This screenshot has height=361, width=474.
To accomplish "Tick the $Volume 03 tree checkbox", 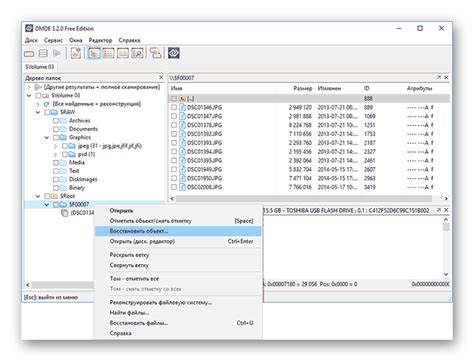I will click(38, 96).
